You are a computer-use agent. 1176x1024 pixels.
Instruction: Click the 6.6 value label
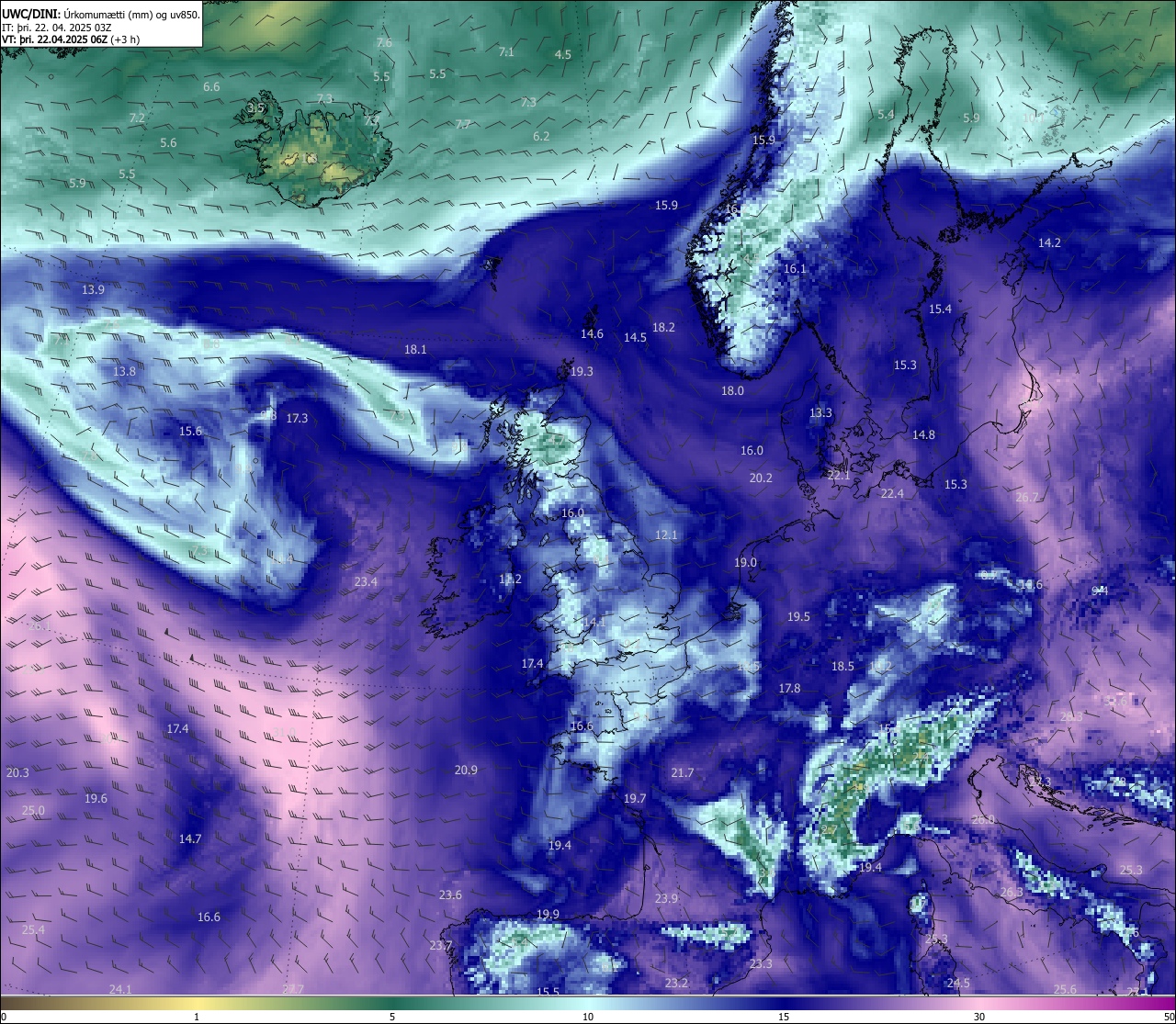[x=211, y=87]
